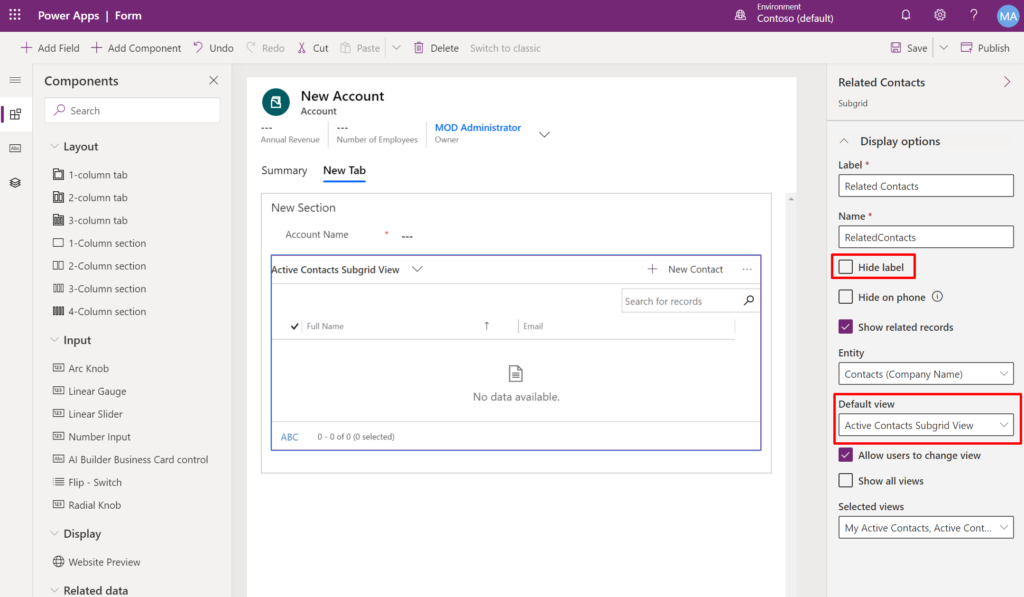Click the environment picker icon
Screen dimensions: 1024x597
(x=740, y=15)
